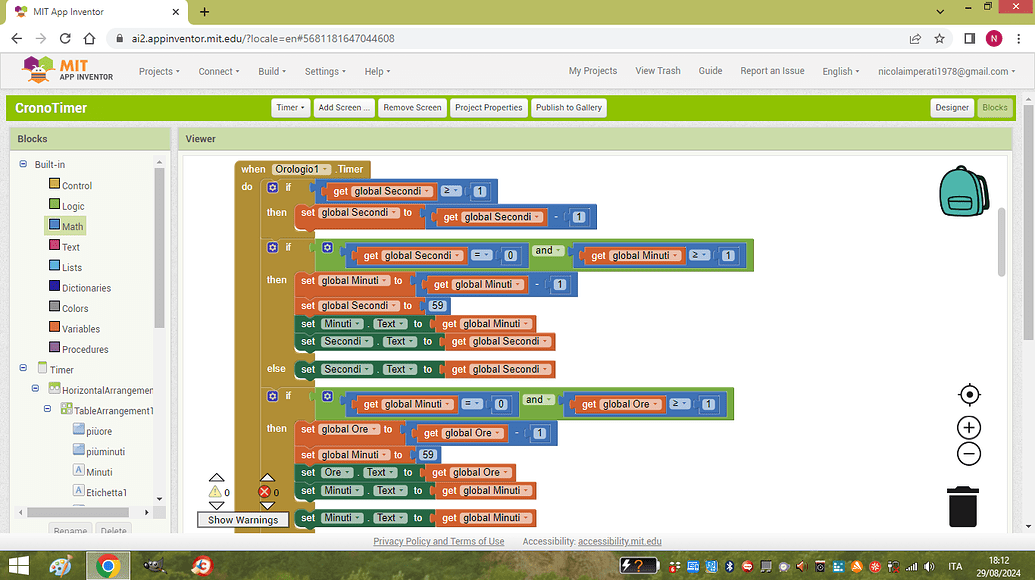Zoom out of the blocks canvas
1035x580 pixels.
[x=968, y=453]
